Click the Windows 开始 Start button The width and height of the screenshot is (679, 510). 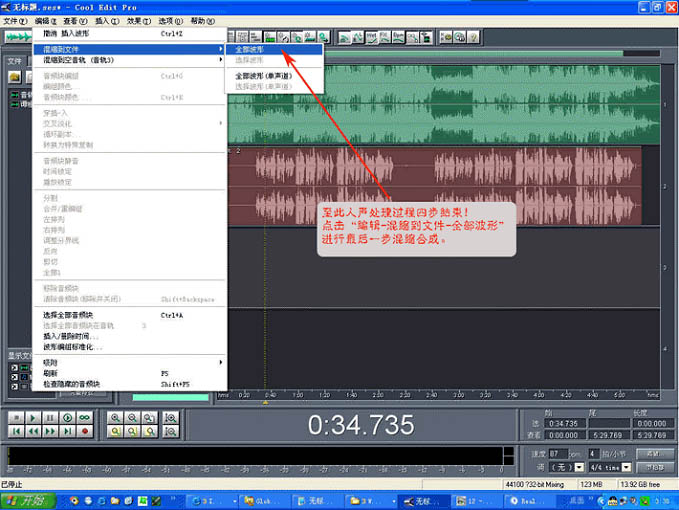[x=29, y=501]
